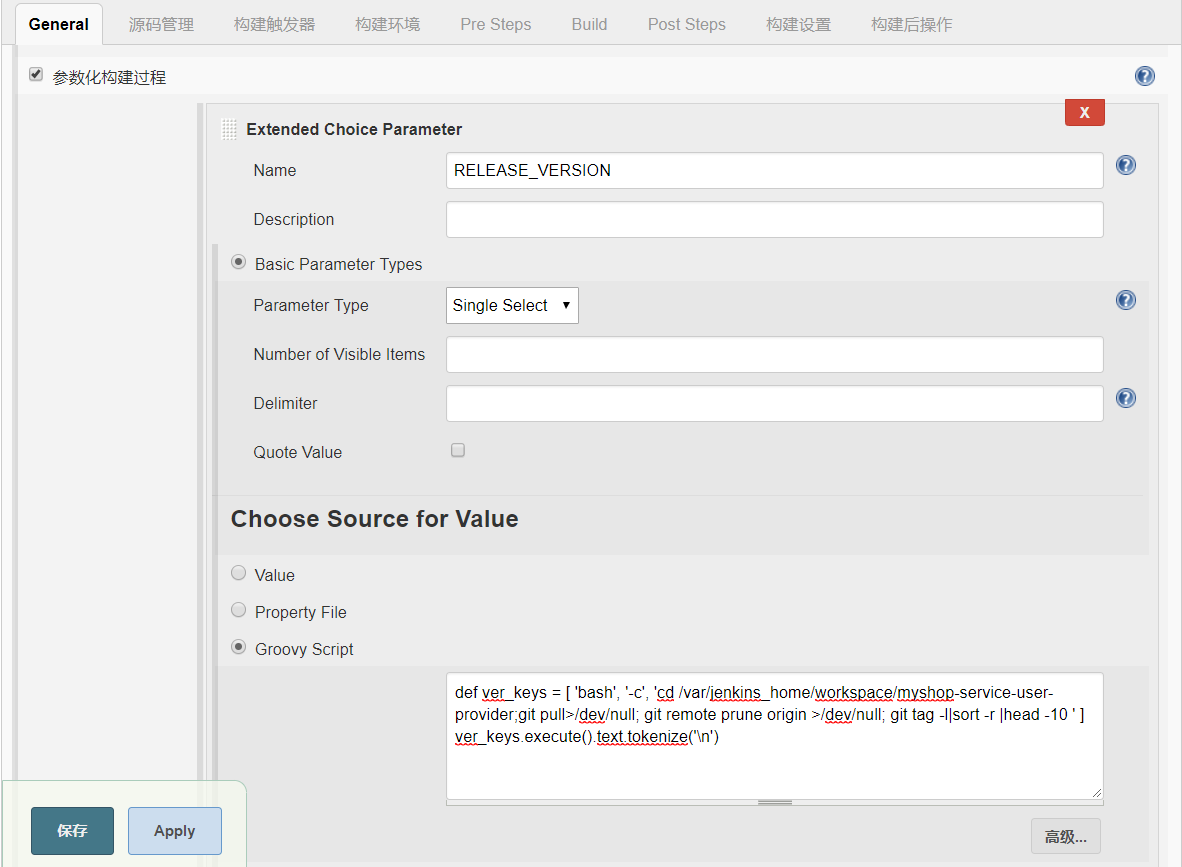Viewport: 1182px width, 867px height.
Task: Switch to the 源码管理 tab
Action: click(x=161, y=24)
